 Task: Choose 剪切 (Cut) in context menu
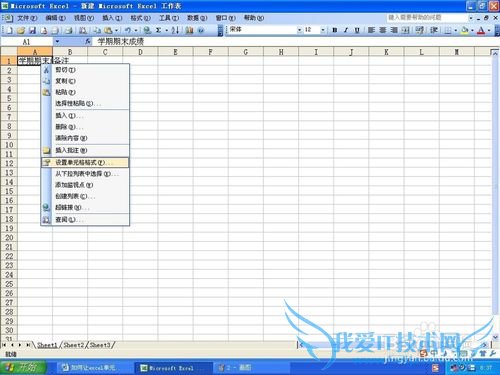[85, 70]
